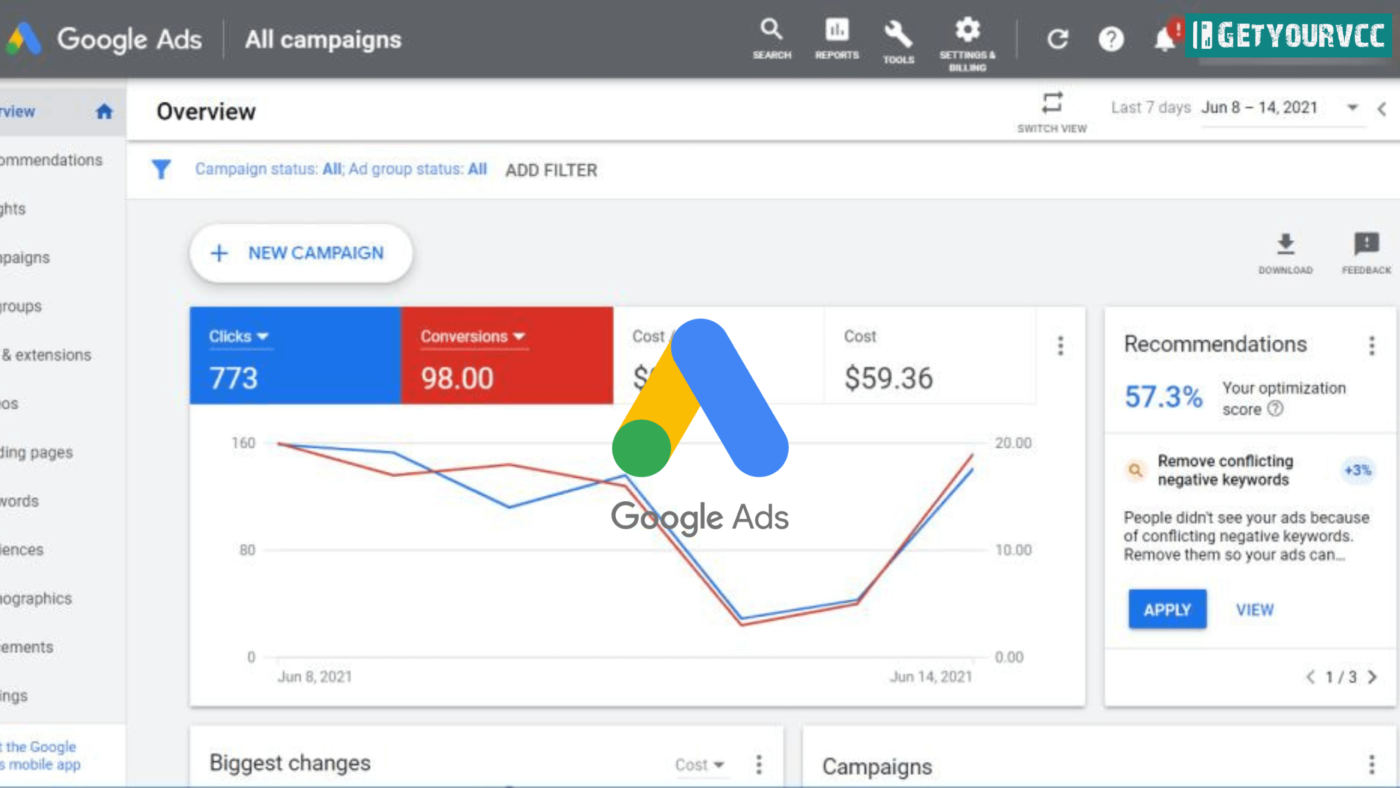Open Campaigns card three-dot menu
Screen dimensions: 1400x788
click(x=1372, y=766)
